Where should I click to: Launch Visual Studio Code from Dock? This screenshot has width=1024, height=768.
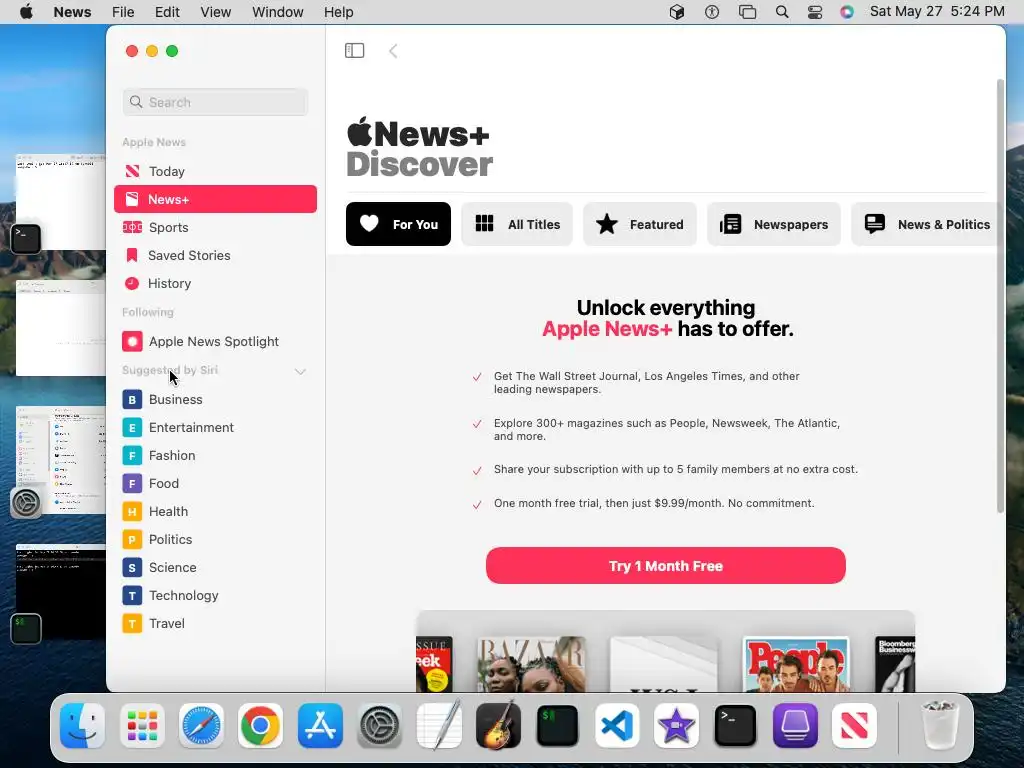617,726
